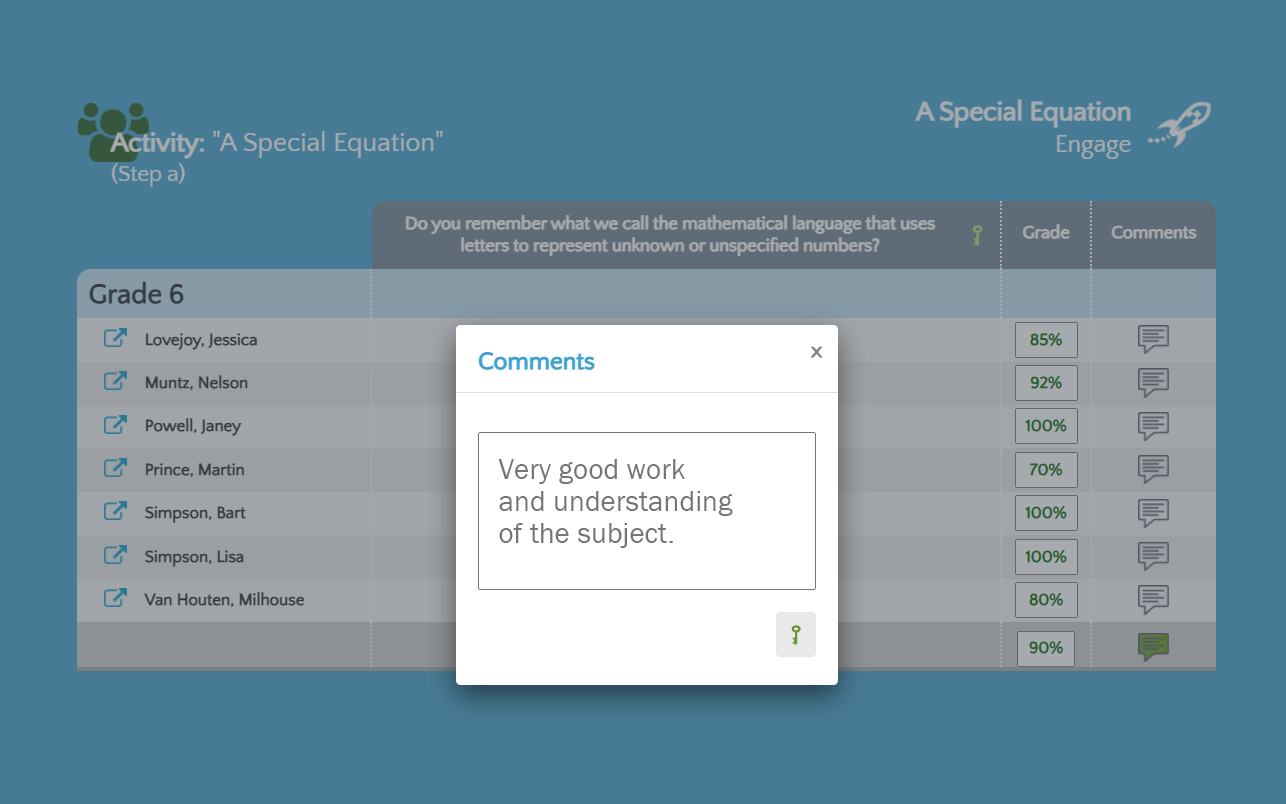Click into the comments text area
This screenshot has height=804, width=1286.
647,511
